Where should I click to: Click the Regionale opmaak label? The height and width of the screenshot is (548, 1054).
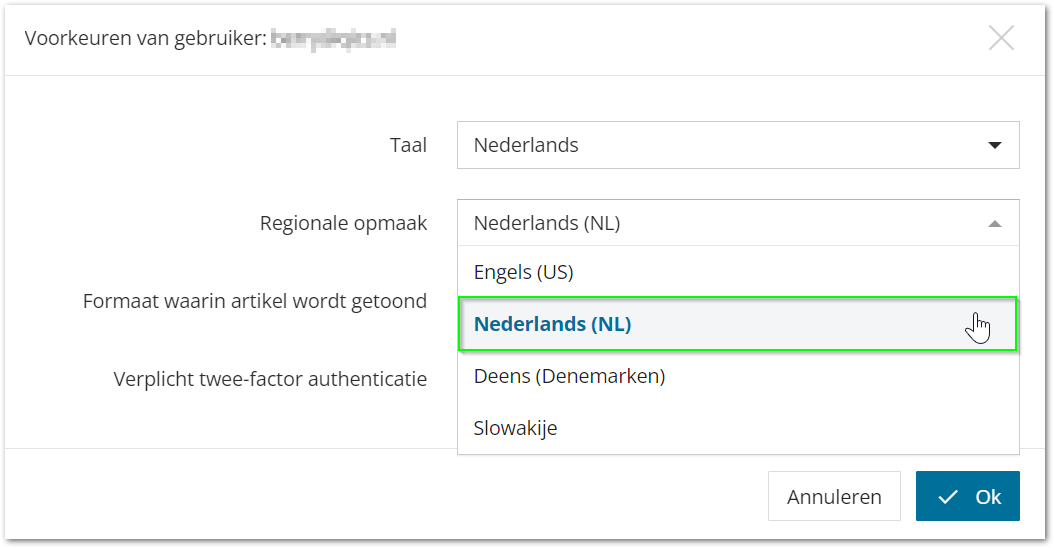pos(343,224)
